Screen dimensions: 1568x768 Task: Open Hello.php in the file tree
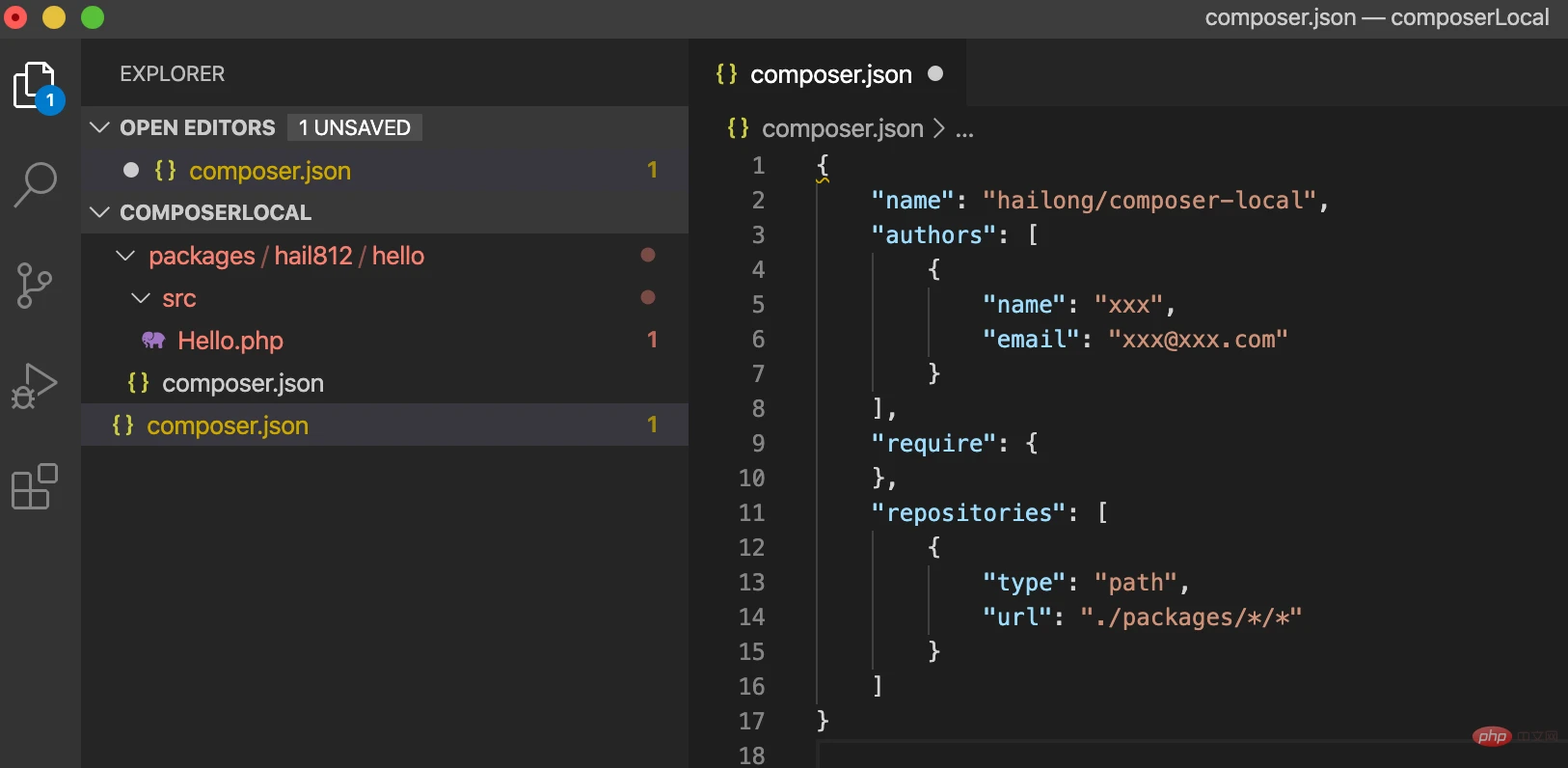coord(230,341)
